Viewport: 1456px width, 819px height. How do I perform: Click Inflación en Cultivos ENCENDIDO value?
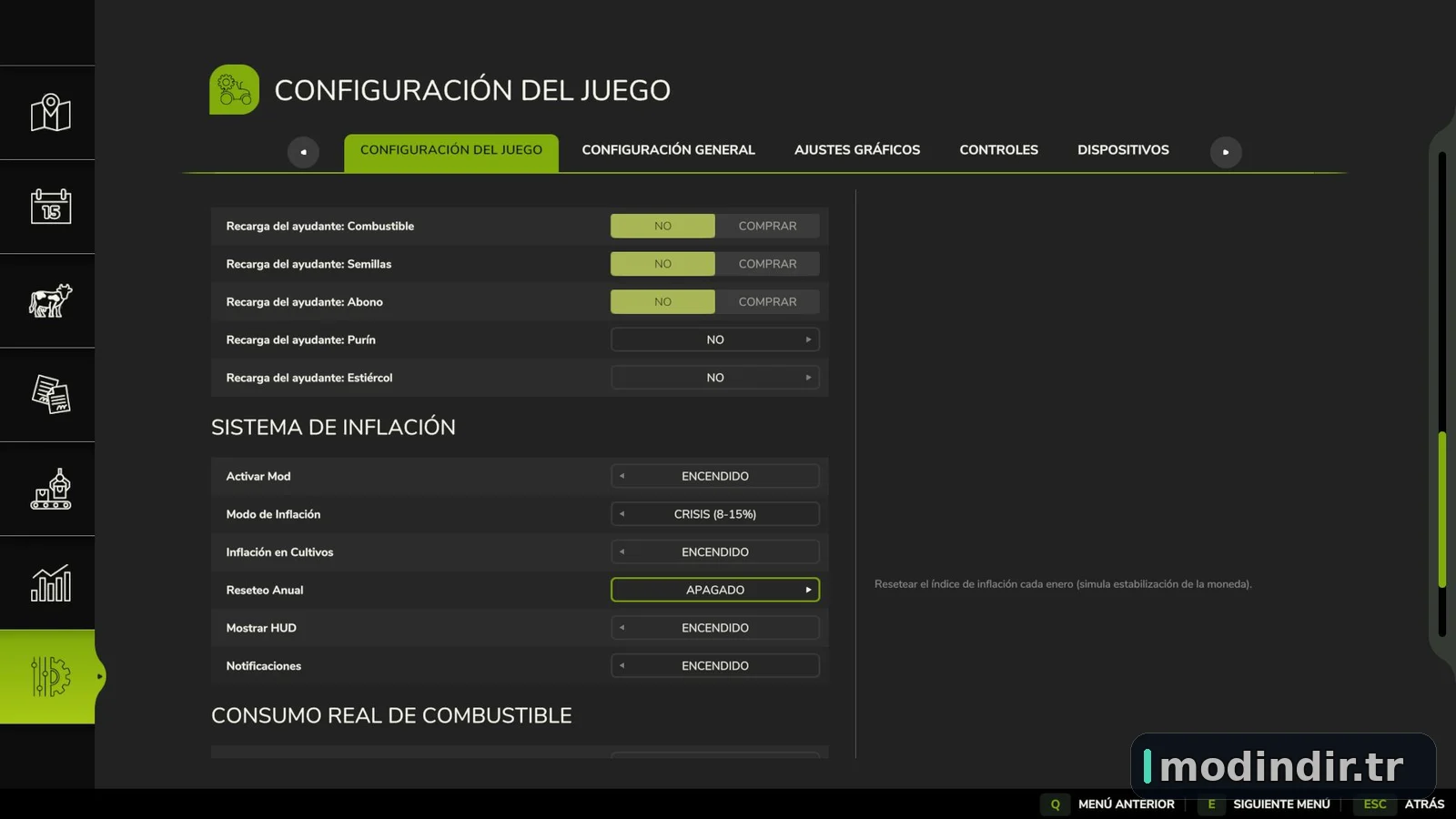715,552
